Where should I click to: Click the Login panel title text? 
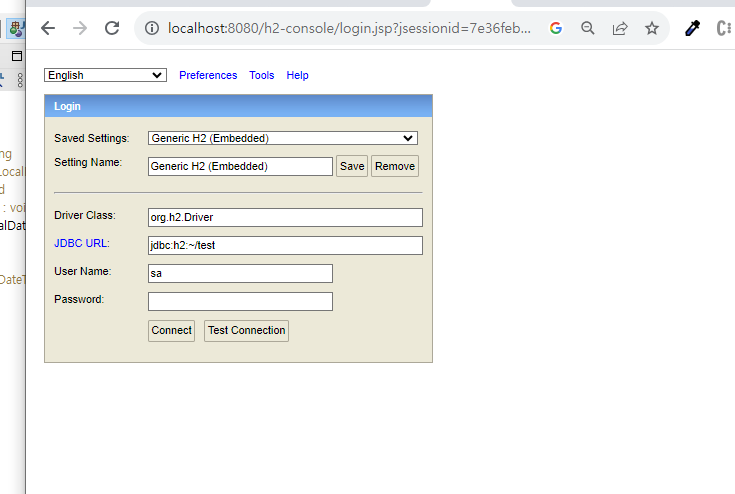(67, 106)
